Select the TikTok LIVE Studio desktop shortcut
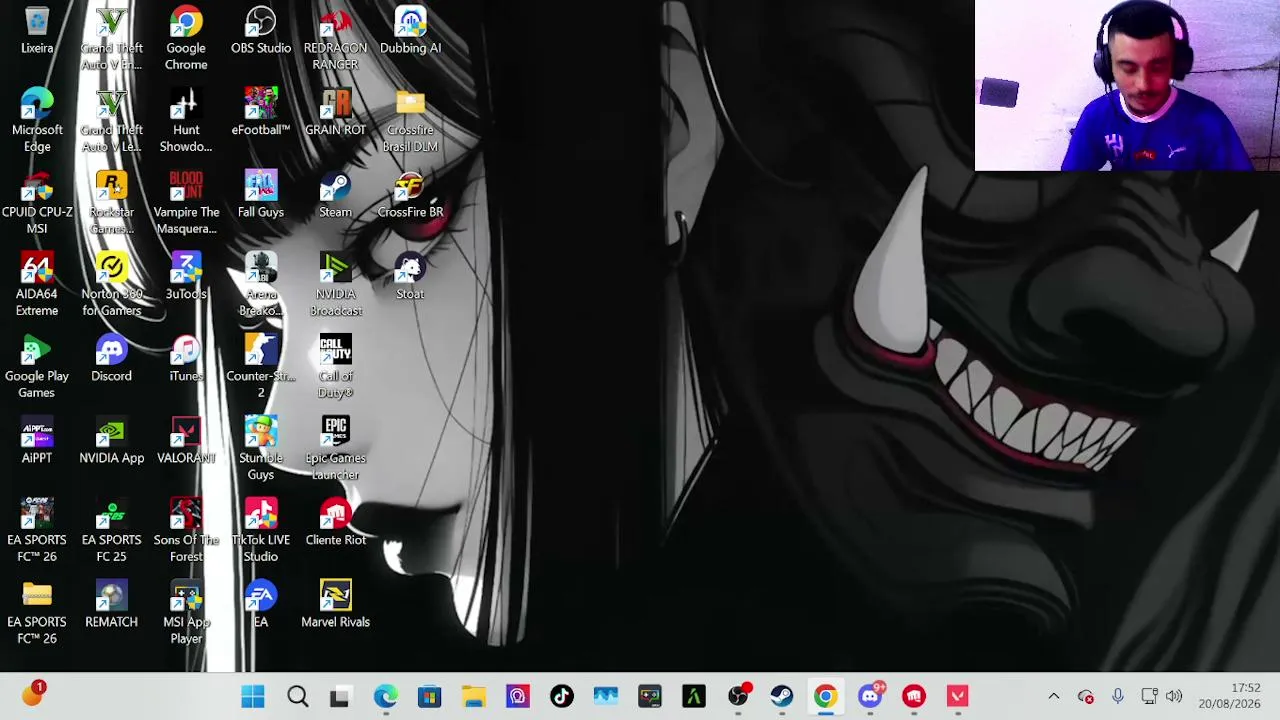Image resolution: width=1280 pixels, height=720 pixels. tap(261, 531)
